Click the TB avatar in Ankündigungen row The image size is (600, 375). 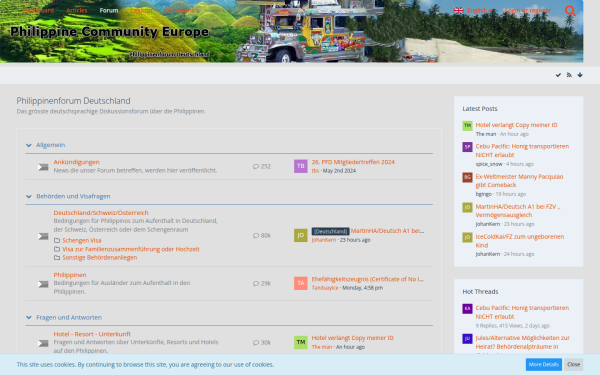pyautogui.click(x=301, y=166)
